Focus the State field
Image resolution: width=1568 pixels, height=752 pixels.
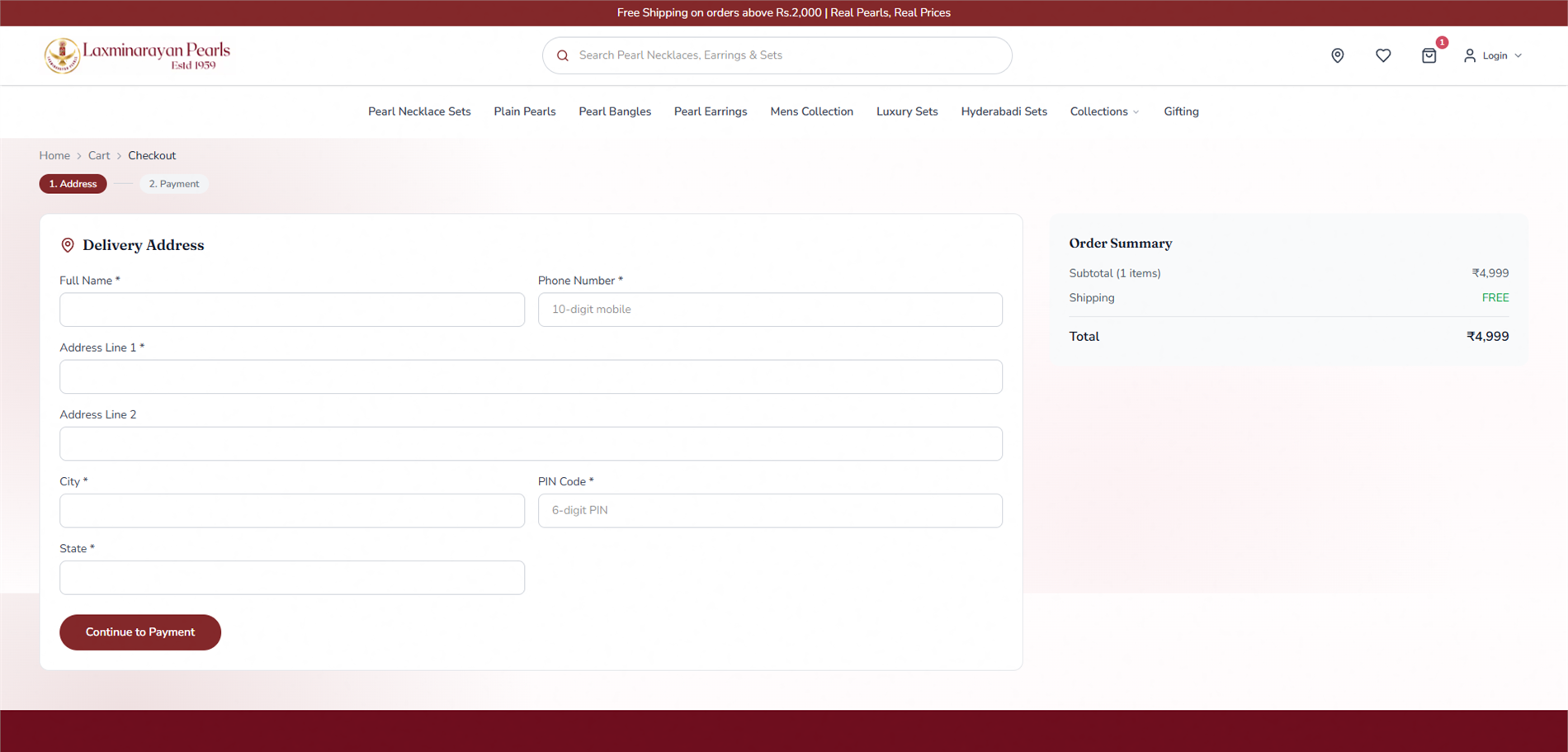click(292, 578)
